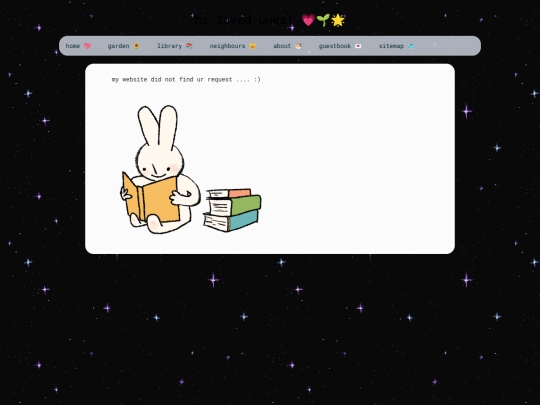
Task: Click the "my website did not find ur request" text
Action: pos(186,80)
